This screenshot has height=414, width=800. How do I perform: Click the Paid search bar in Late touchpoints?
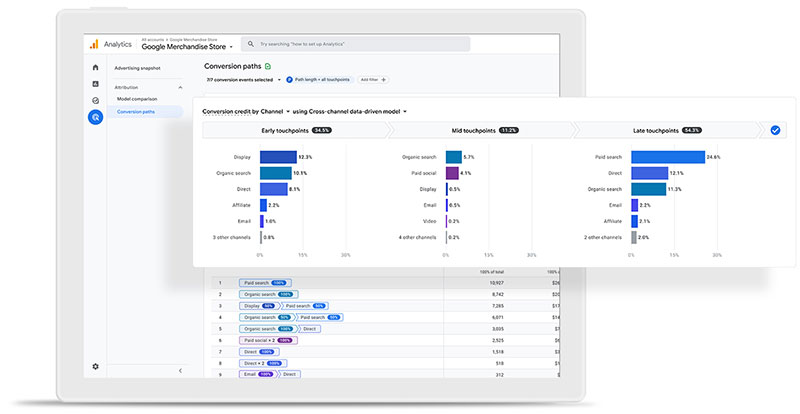[x=668, y=157]
